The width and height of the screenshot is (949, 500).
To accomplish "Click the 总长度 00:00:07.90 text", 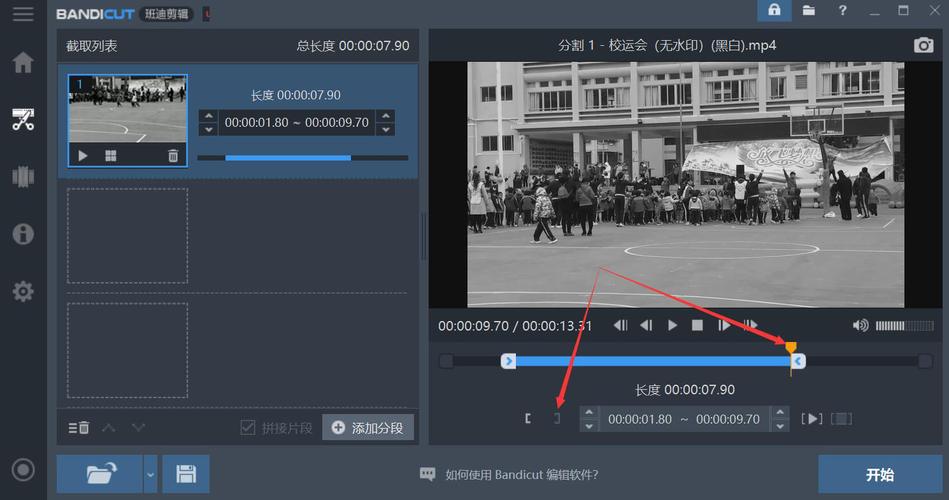I will pyautogui.click(x=353, y=45).
